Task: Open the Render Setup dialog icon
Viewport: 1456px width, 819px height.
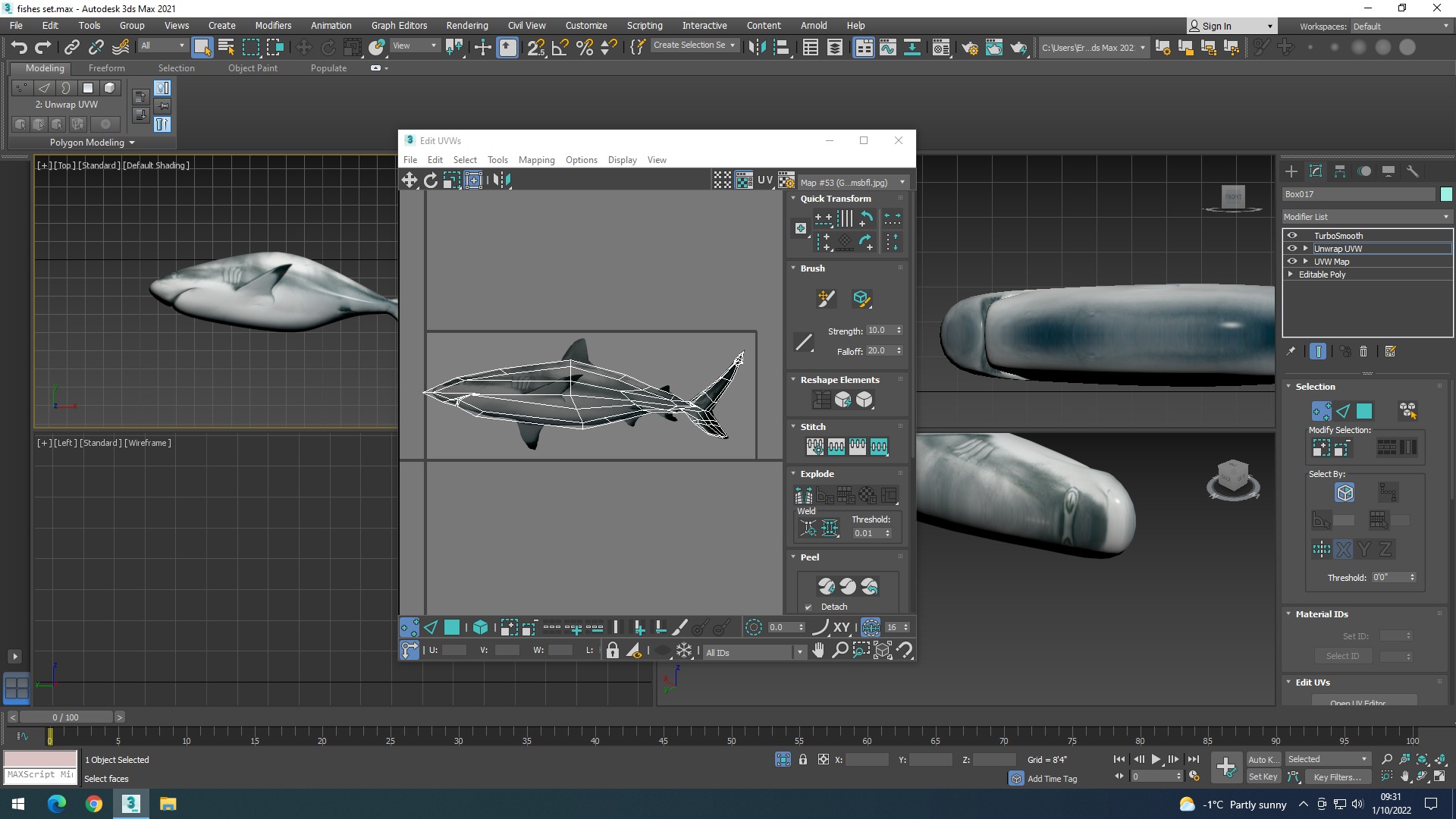Action: (970, 47)
